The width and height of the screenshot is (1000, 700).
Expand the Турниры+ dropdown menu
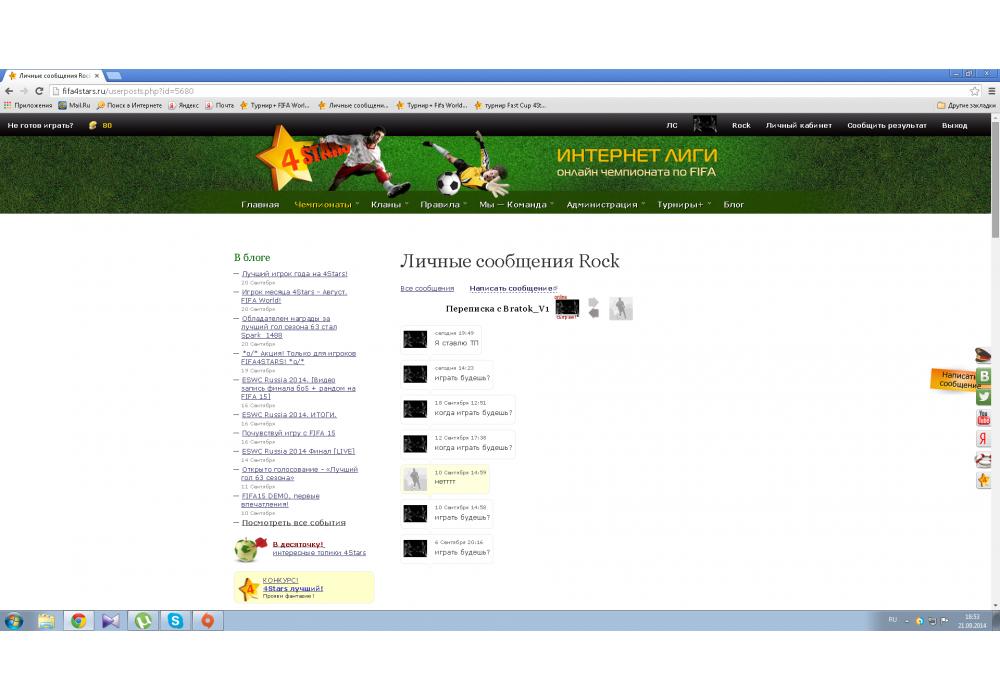pos(684,205)
